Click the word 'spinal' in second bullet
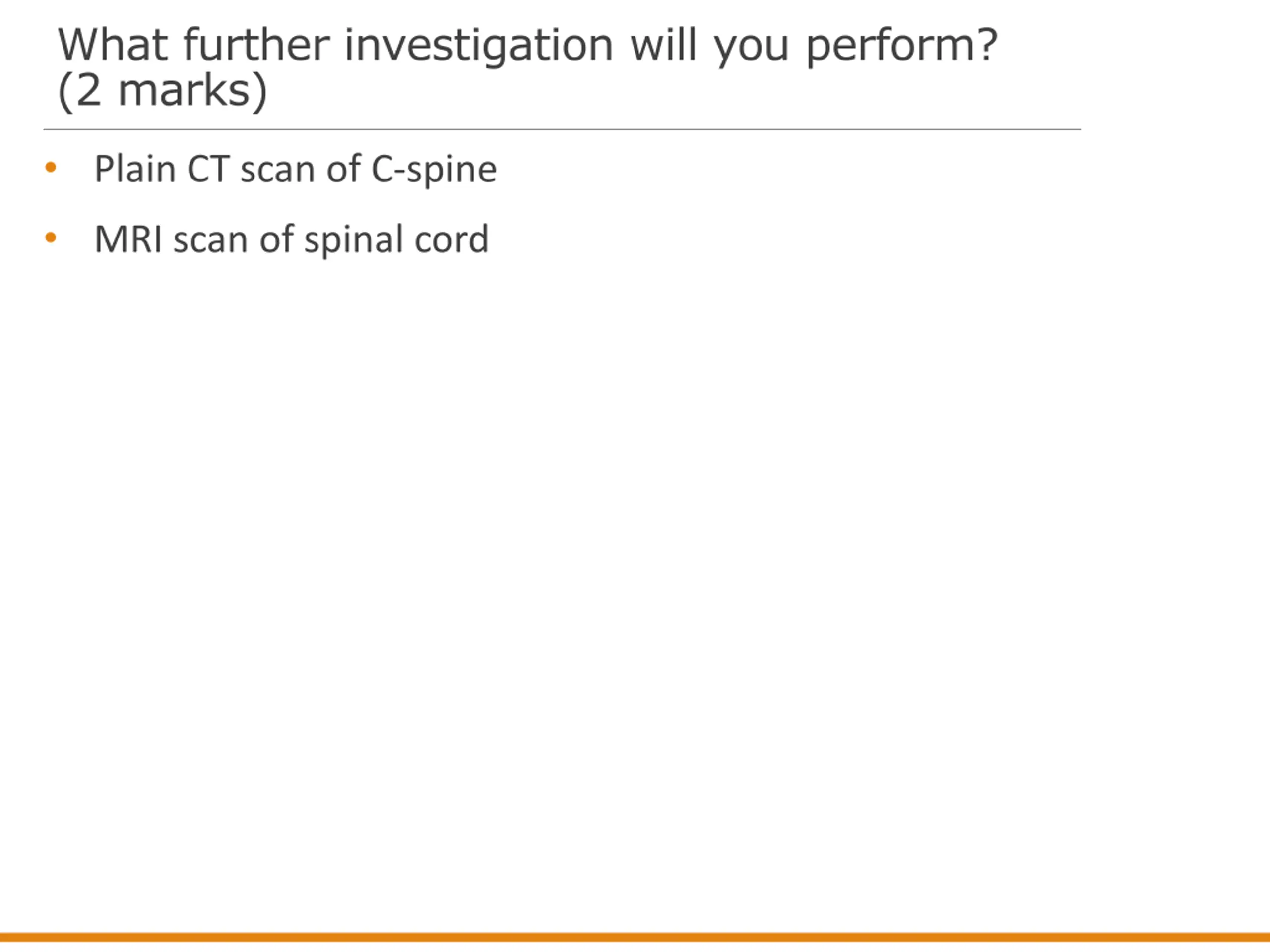Viewport: 1270px width, 952px height. tap(354, 240)
